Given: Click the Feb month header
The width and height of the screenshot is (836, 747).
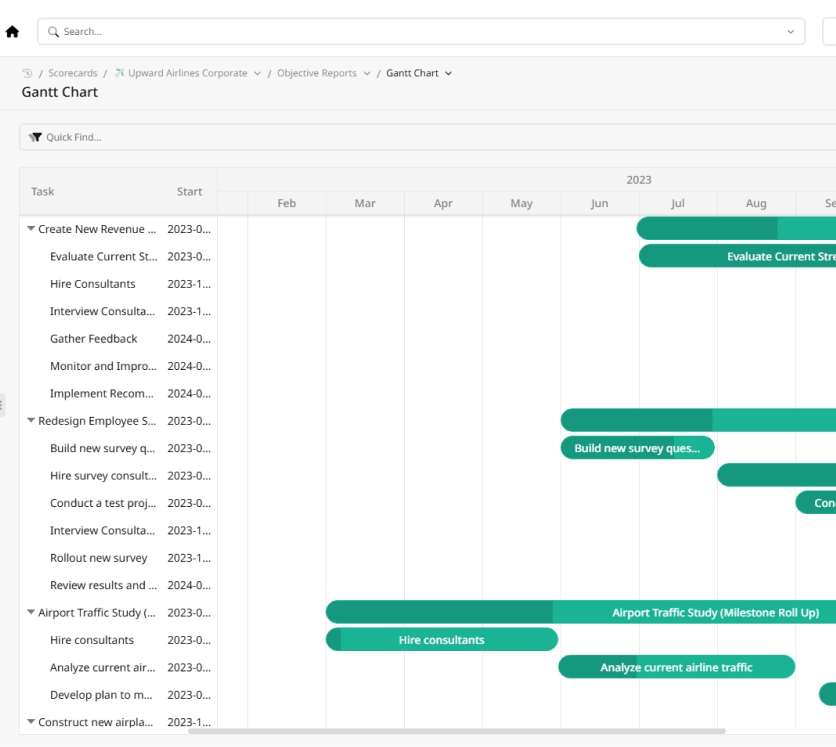Looking at the screenshot, I should click(x=287, y=203).
